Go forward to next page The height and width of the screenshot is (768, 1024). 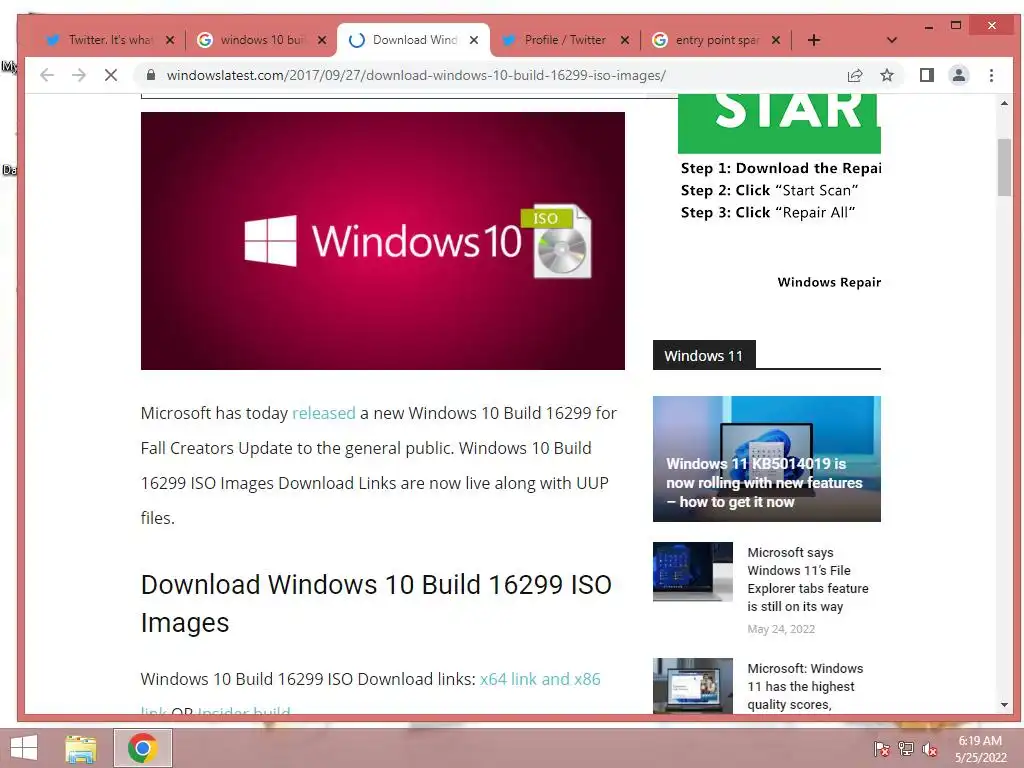tap(79, 75)
